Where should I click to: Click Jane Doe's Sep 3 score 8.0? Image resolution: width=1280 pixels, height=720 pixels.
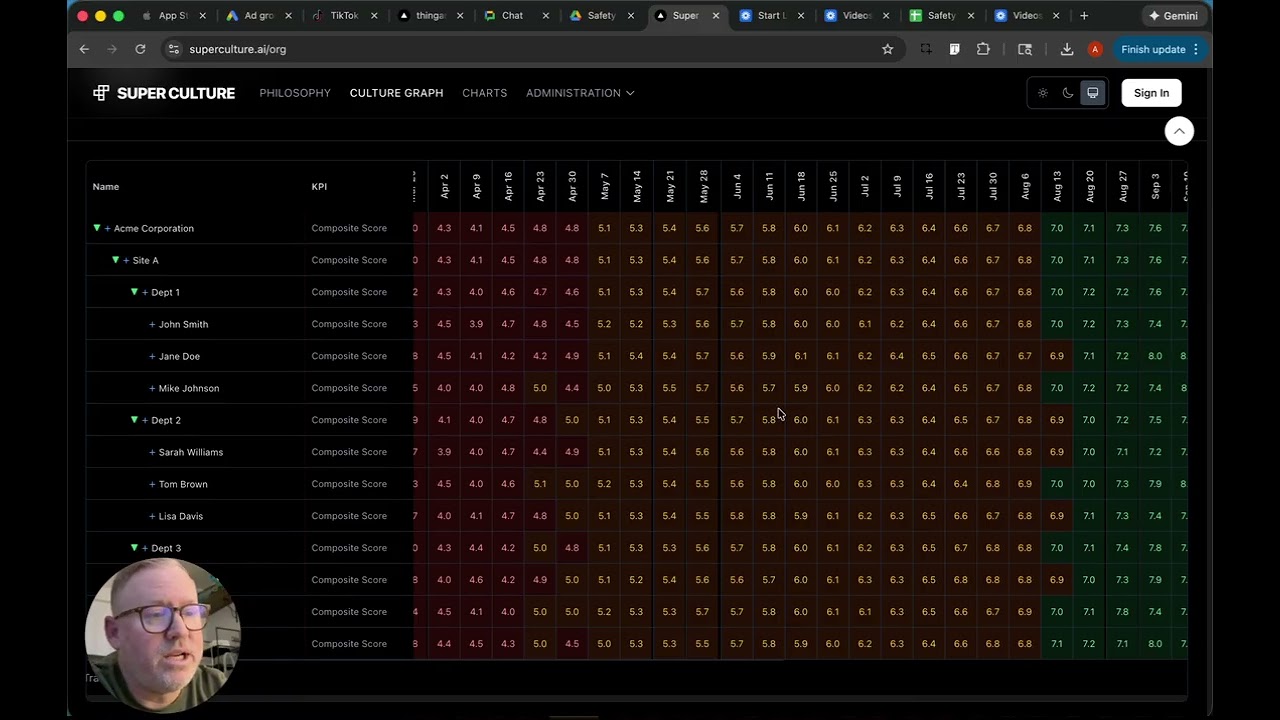[x=1155, y=356]
